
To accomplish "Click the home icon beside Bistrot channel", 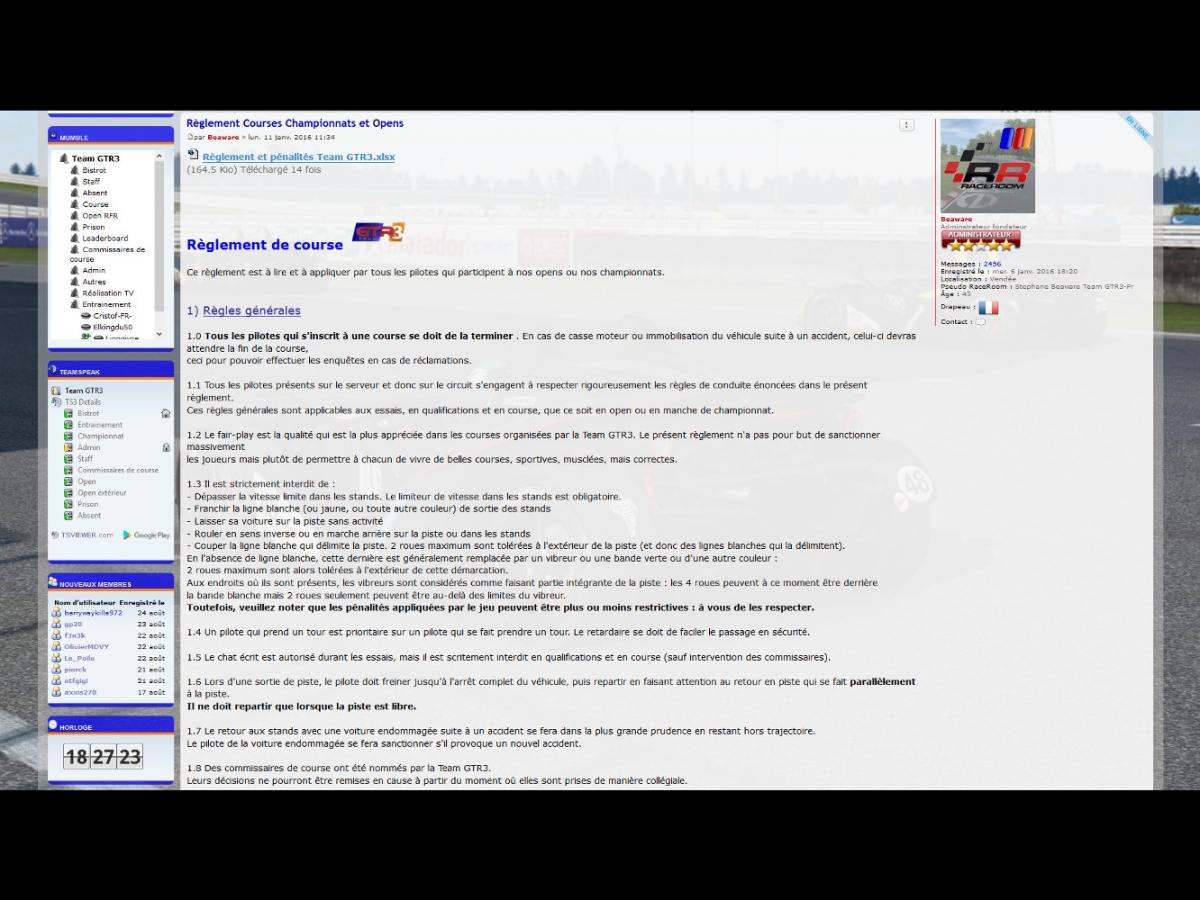I will 165,413.
